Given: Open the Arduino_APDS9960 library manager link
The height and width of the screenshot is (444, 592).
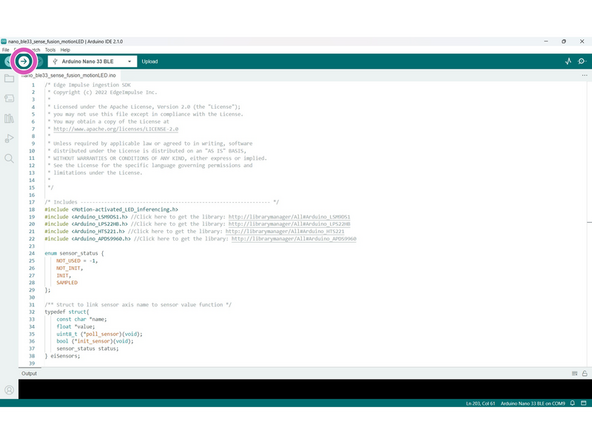Looking at the screenshot, I should [x=294, y=239].
